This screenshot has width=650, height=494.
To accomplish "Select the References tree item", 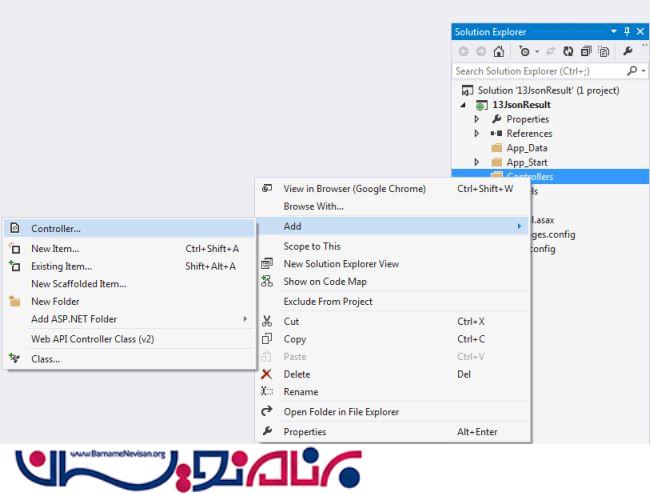I will (529, 133).
